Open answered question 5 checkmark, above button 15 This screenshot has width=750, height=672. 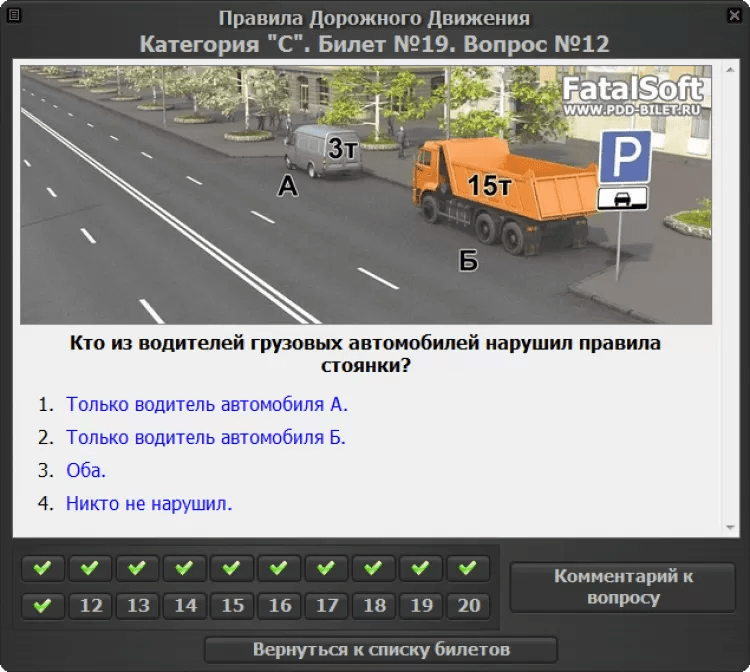[x=231, y=568]
